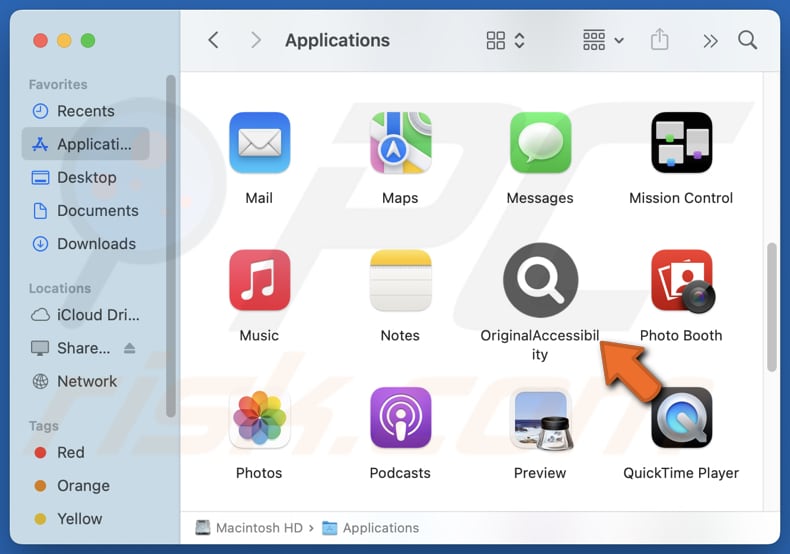This screenshot has width=790, height=554.
Task: Click the "Messages" label text
Action: 540,198
